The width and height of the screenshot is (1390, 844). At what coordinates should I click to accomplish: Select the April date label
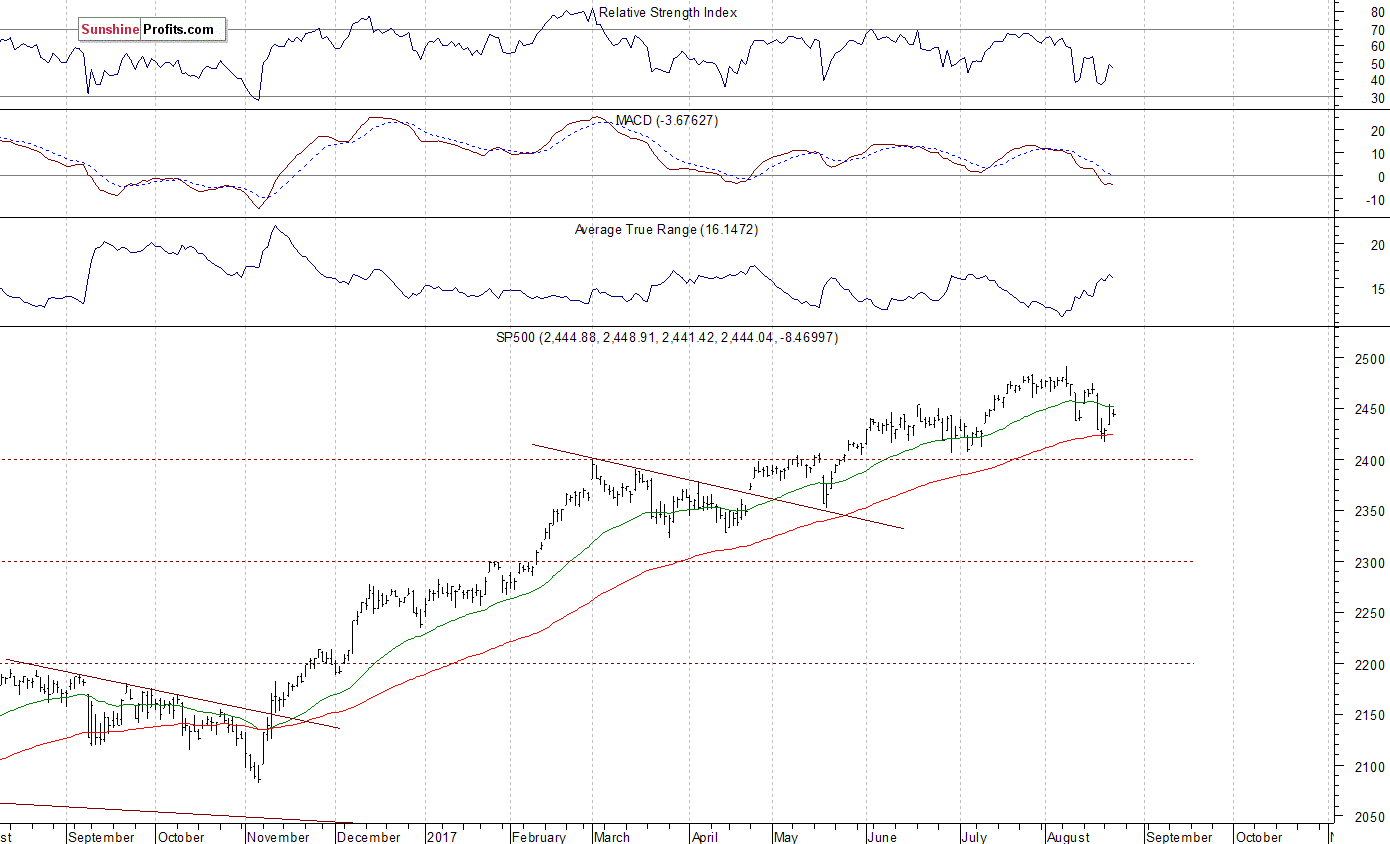coord(705,837)
